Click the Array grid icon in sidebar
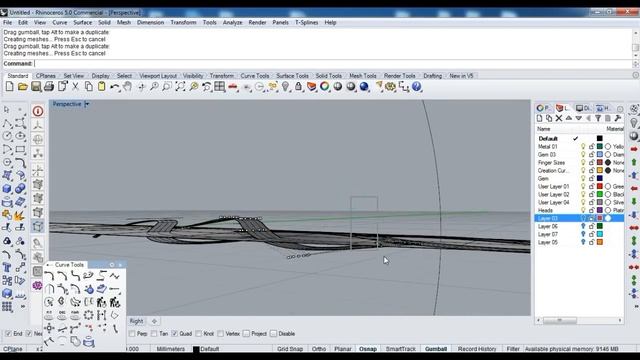The height and width of the screenshot is (360, 640). tap(7, 307)
